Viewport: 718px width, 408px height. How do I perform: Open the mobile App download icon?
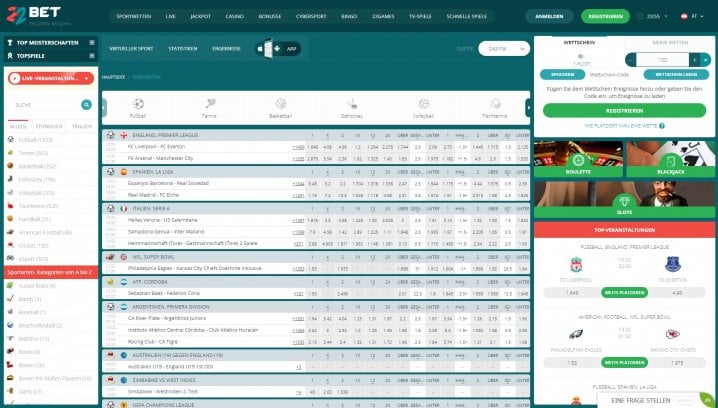278,49
